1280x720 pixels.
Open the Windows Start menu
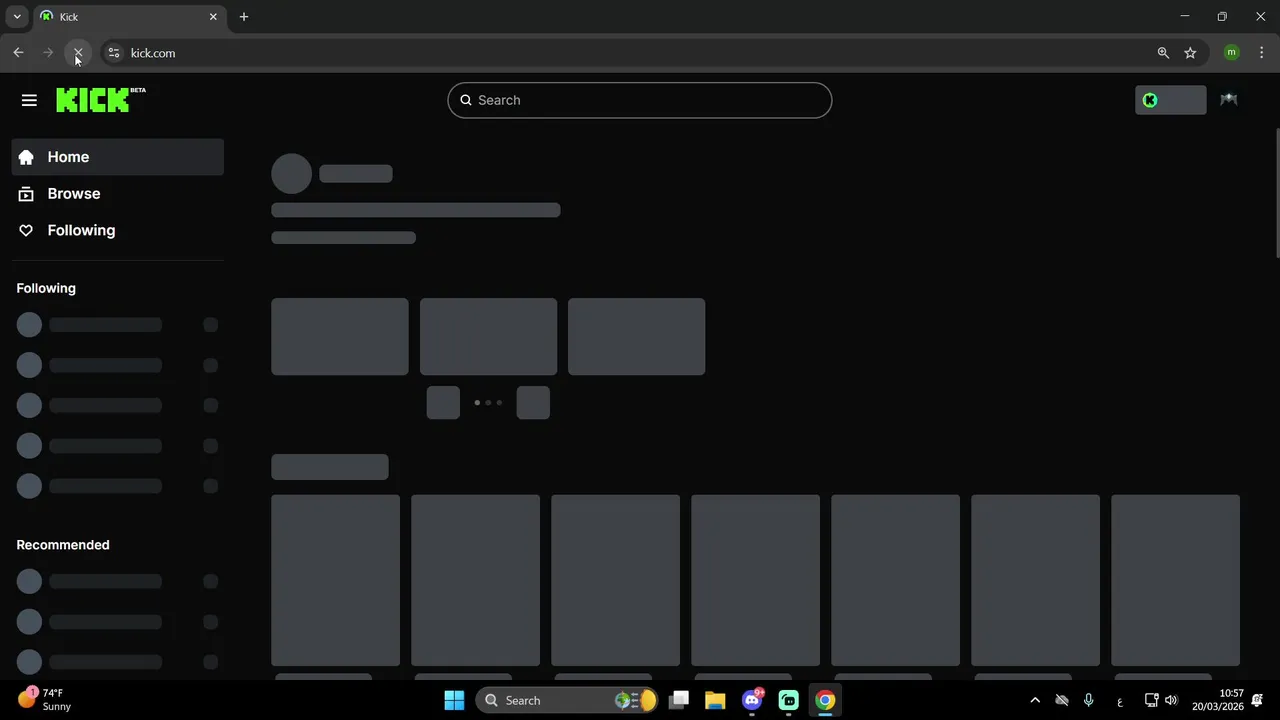point(454,700)
